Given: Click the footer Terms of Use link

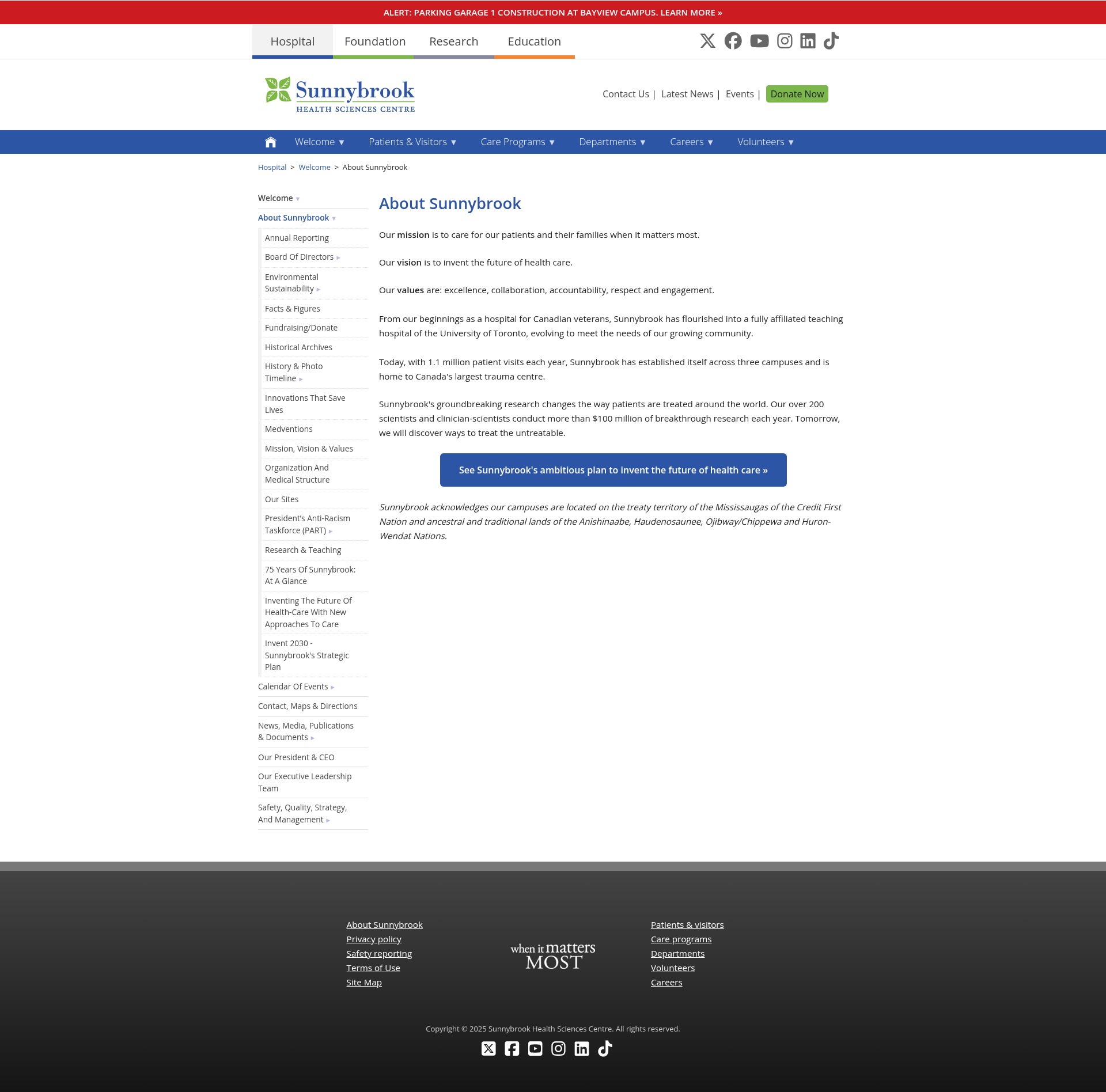Looking at the screenshot, I should (x=373, y=968).
